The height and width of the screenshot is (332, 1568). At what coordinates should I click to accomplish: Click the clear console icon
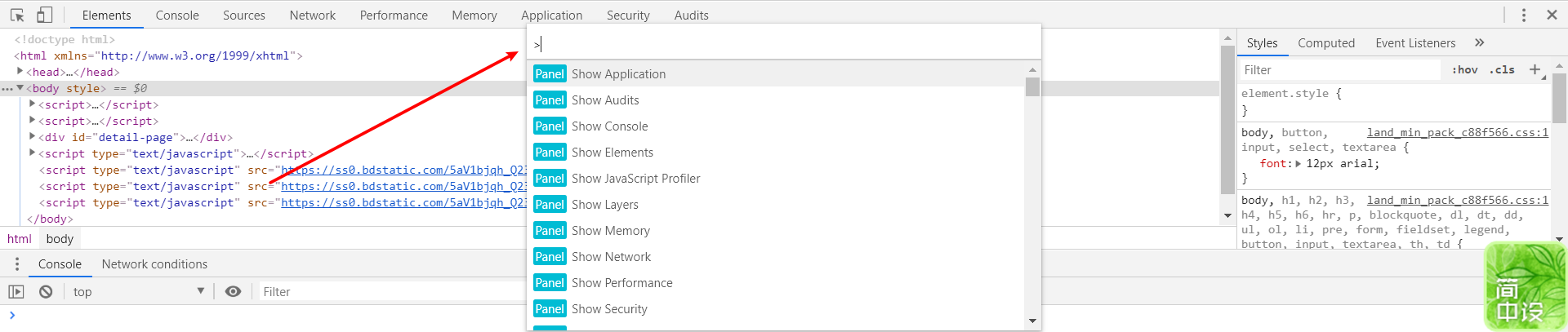46,291
